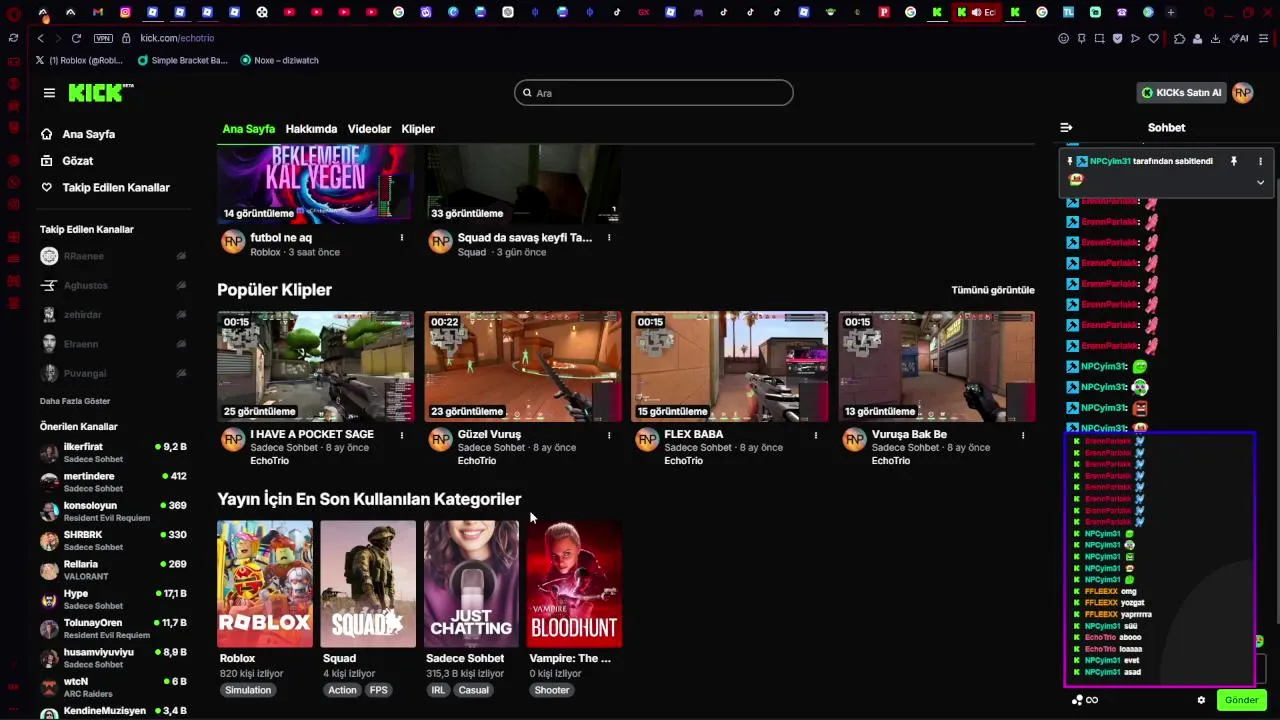Screen dimensions: 1280x720
Task: Open Gözat in the left sidebar
Action: coord(67,161)
